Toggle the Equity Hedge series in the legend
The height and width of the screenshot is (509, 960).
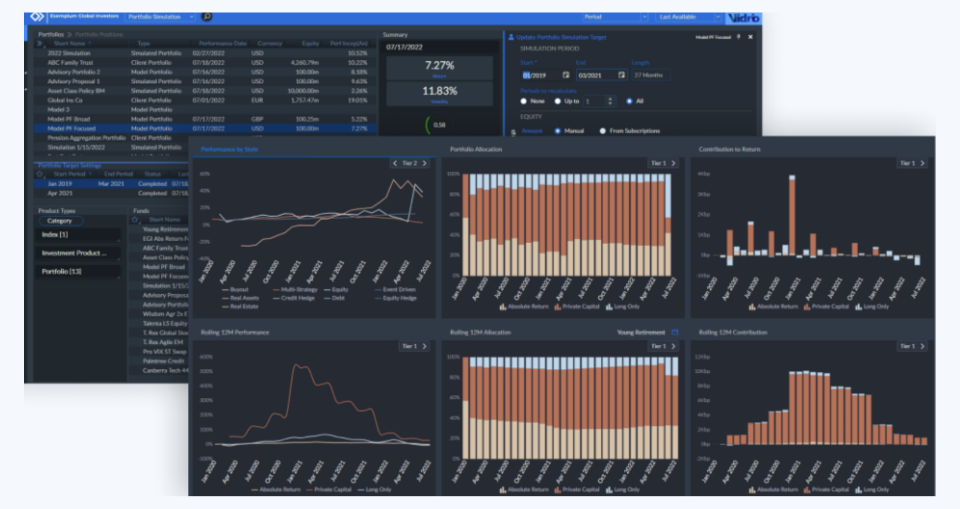396,298
